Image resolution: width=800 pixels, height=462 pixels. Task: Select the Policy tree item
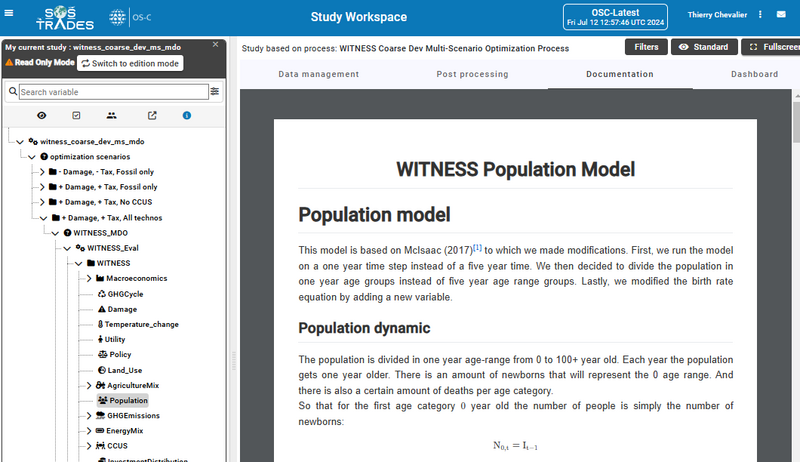click(115, 354)
